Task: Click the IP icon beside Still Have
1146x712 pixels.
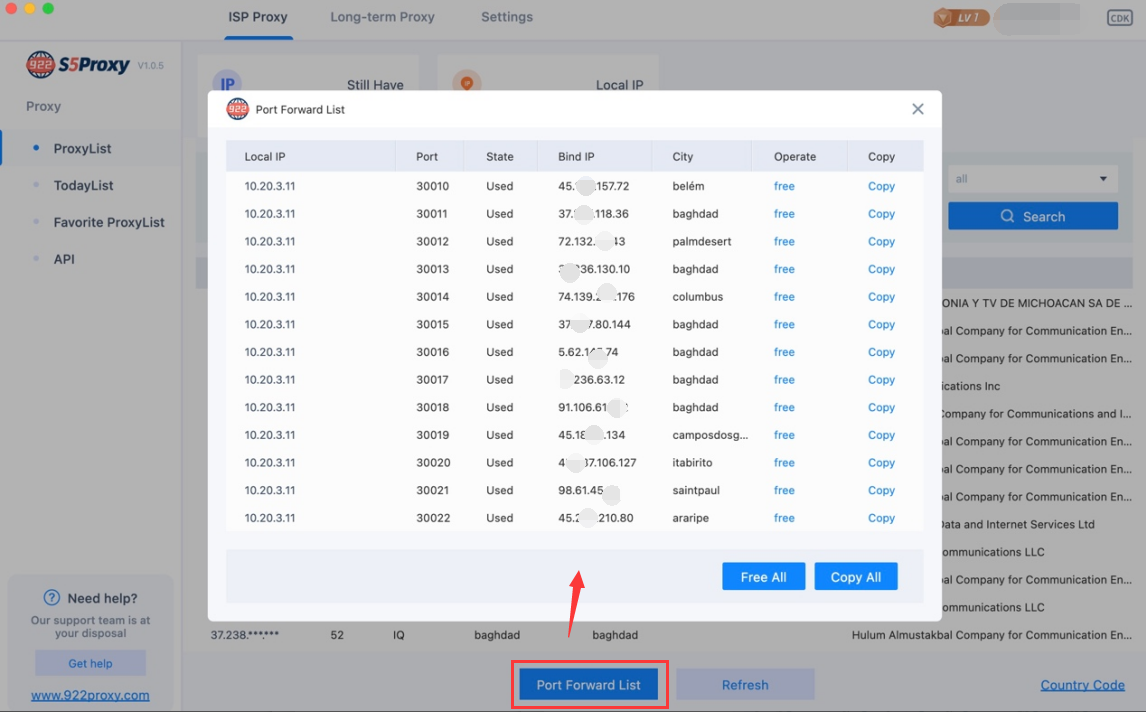Action: pyautogui.click(x=227, y=83)
